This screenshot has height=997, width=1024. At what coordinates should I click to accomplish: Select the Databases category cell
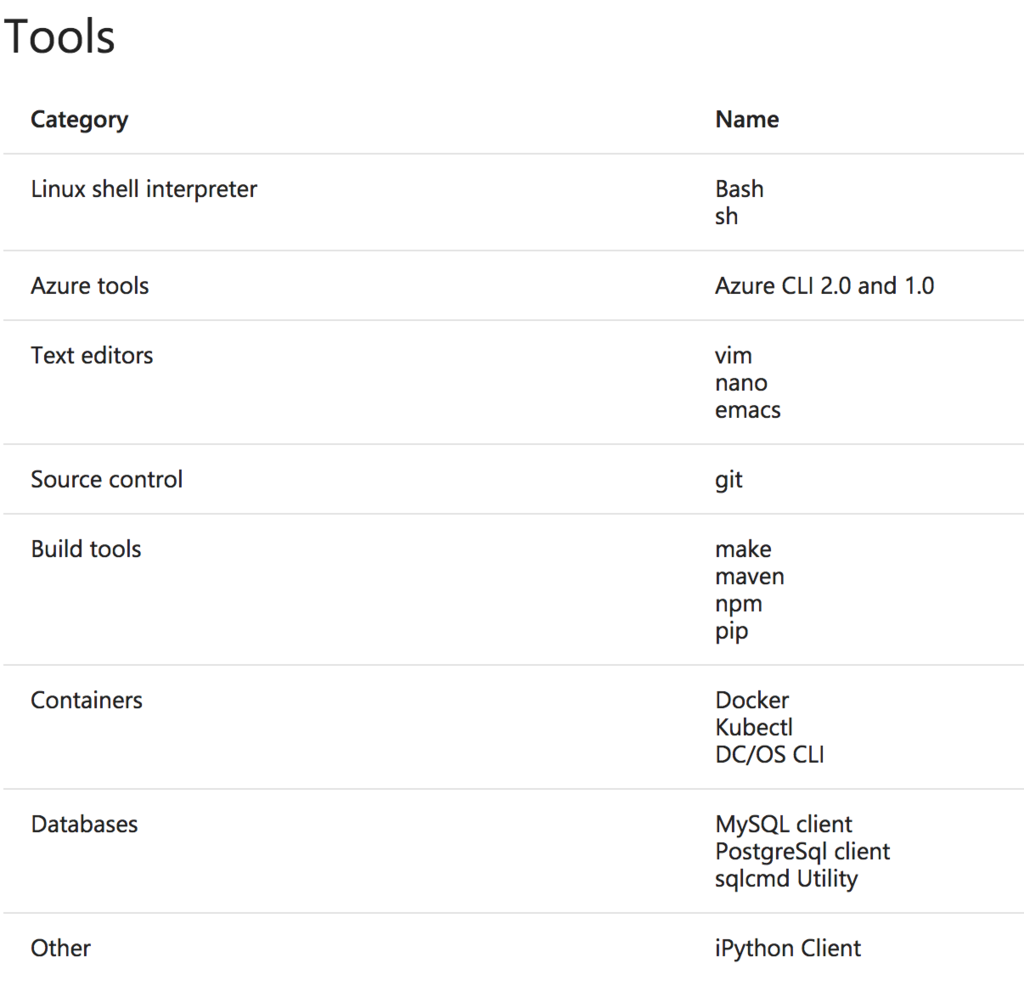[84, 825]
